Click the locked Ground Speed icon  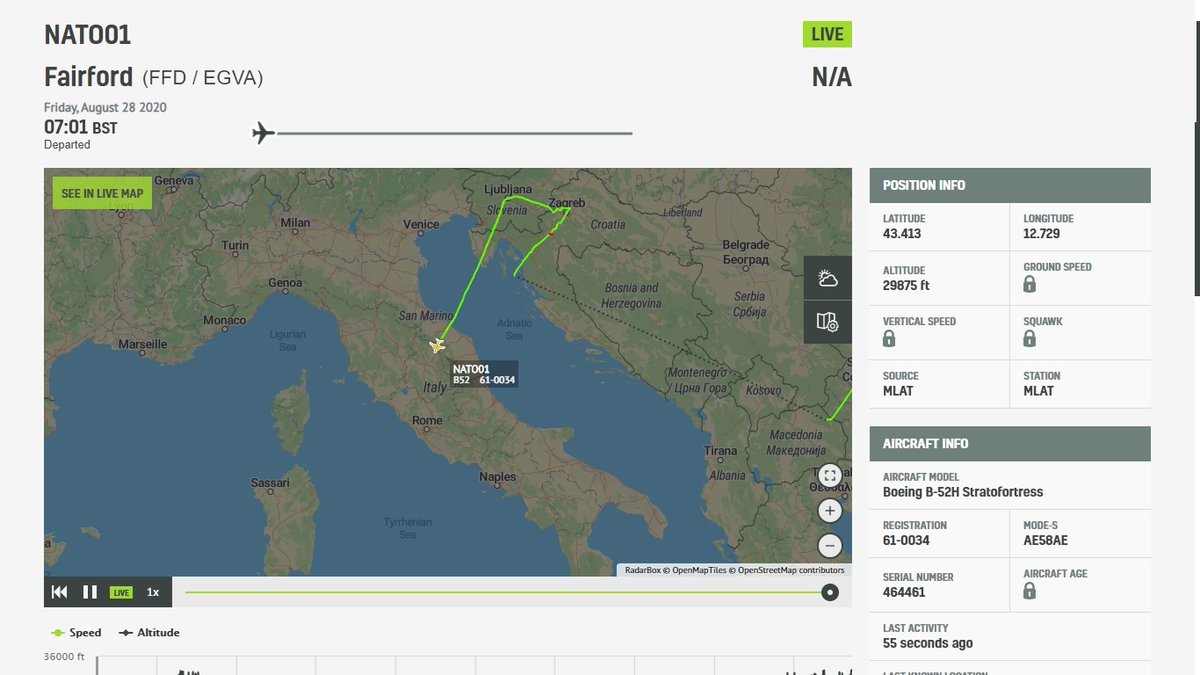pos(1030,285)
